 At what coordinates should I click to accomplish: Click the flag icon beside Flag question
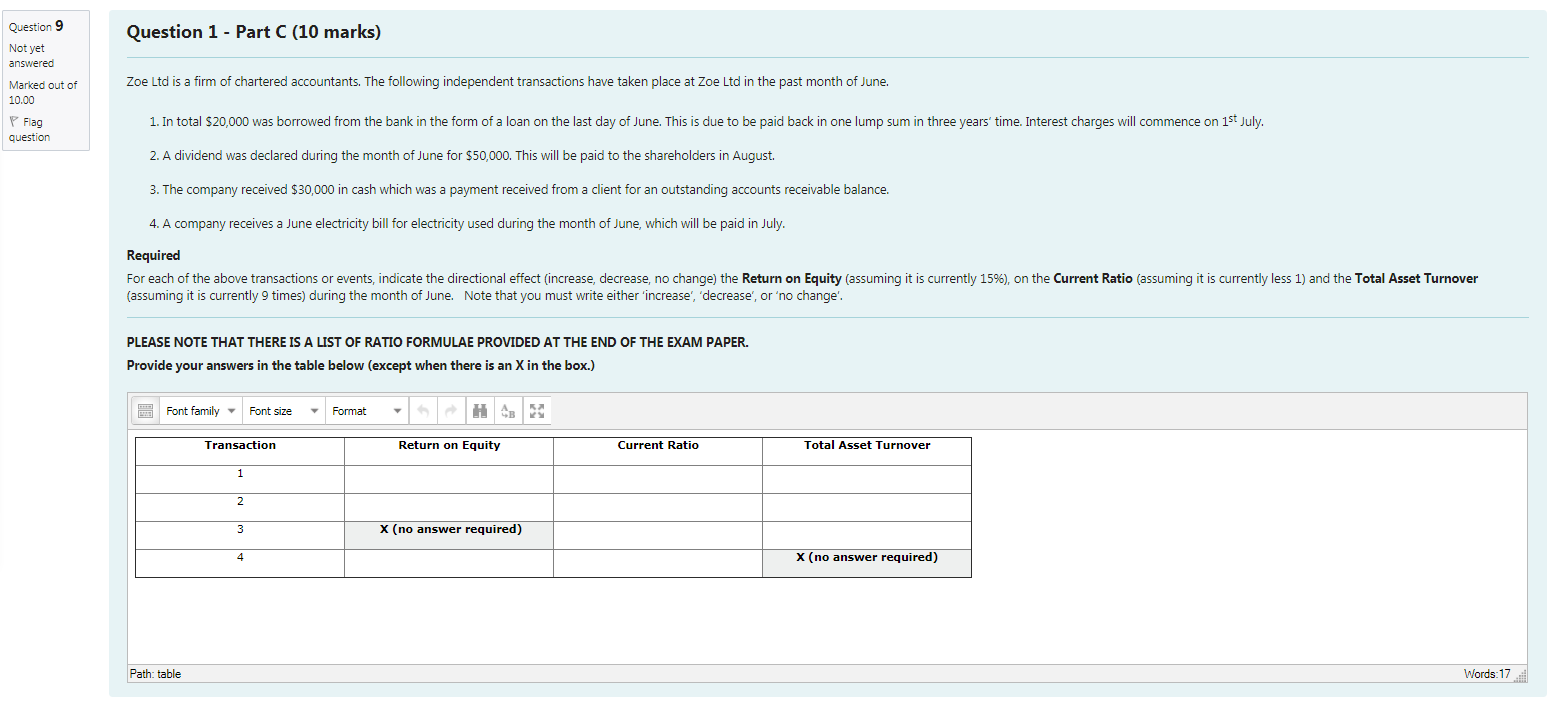[x=14, y=122]
